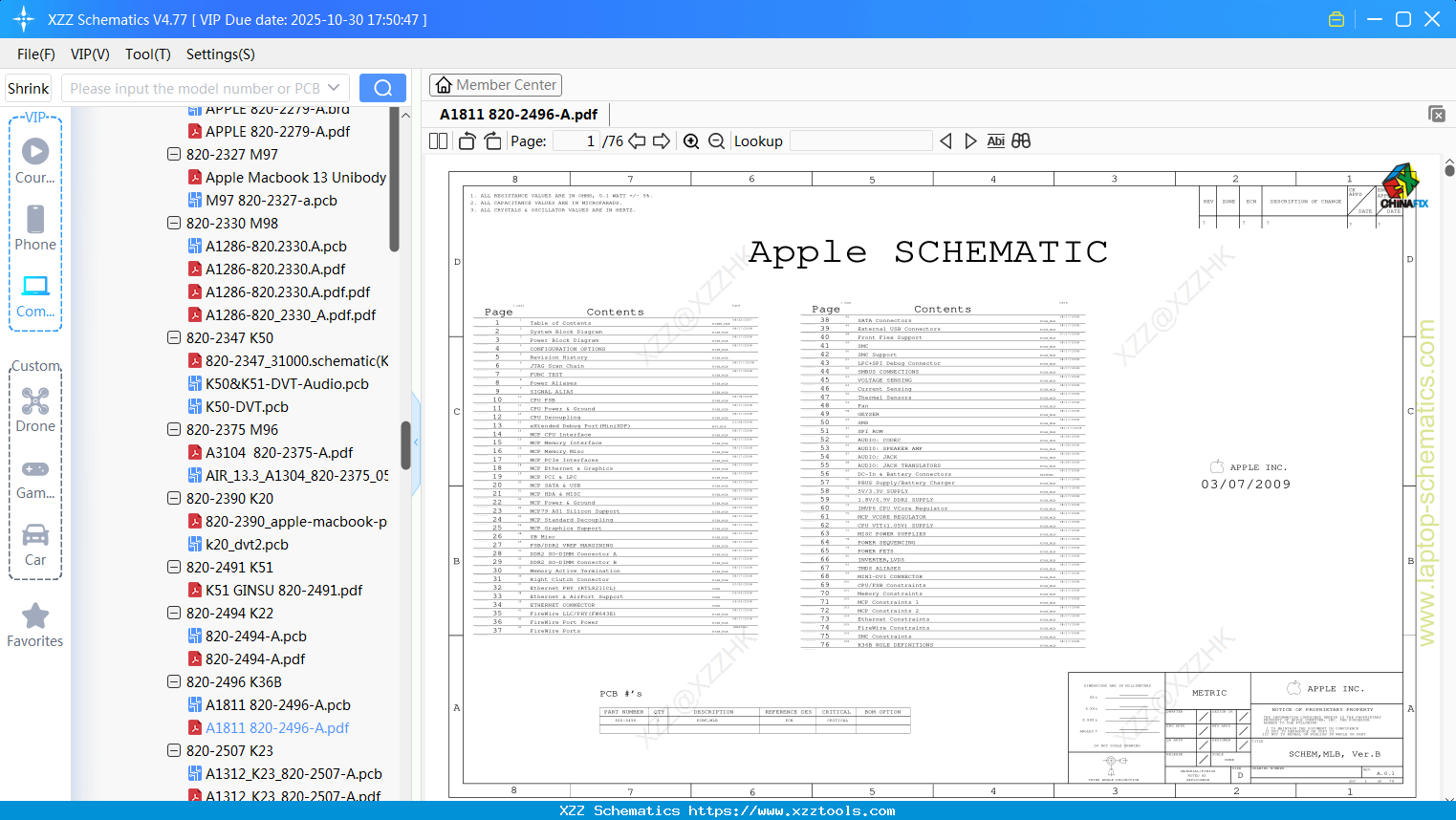Collapse the 820-2327 M97 folder
Screen dimensions: 1456x820
[x=174, y=154]
